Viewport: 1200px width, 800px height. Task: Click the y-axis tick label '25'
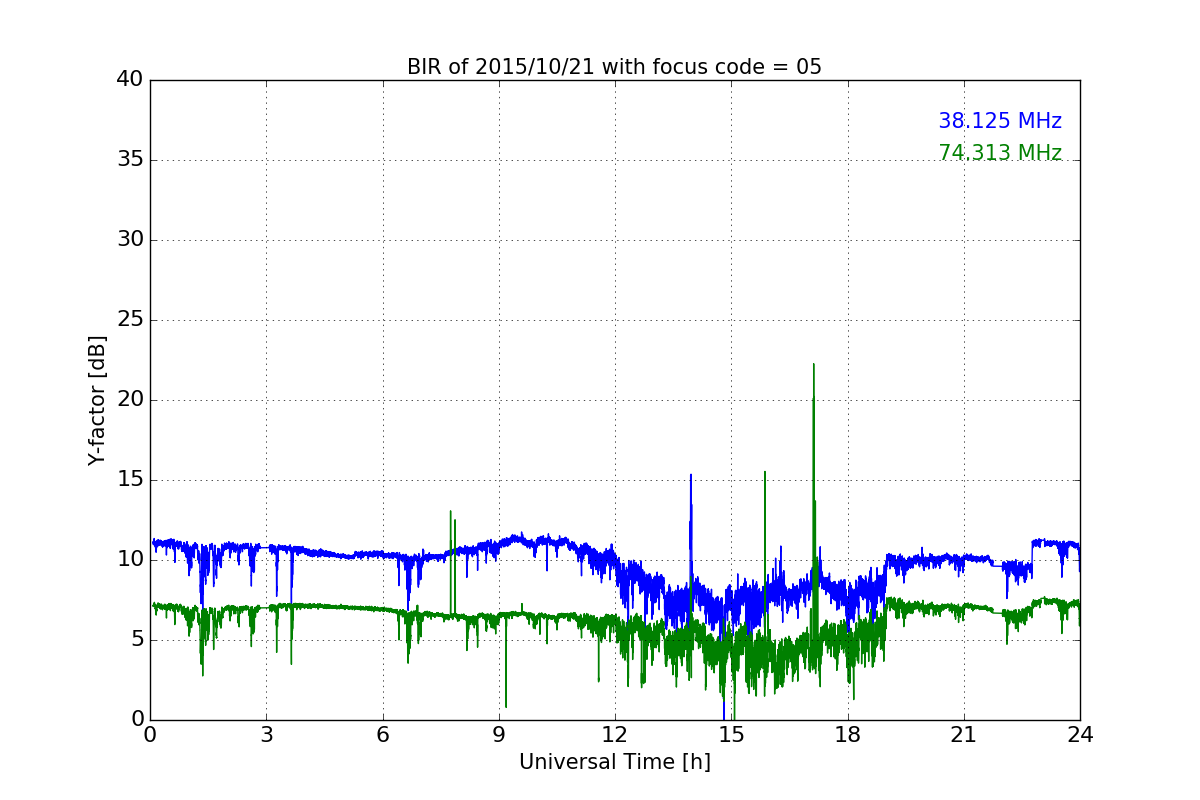[130, 320]
